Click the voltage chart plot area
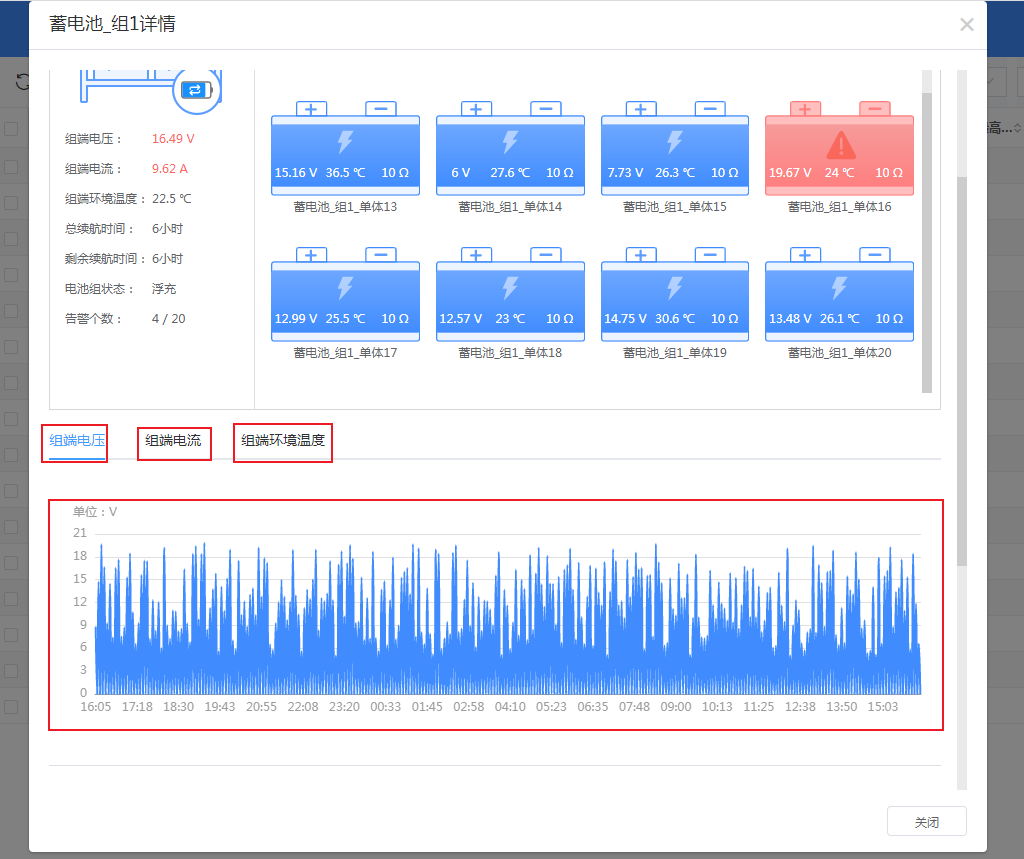 point(508,614)
